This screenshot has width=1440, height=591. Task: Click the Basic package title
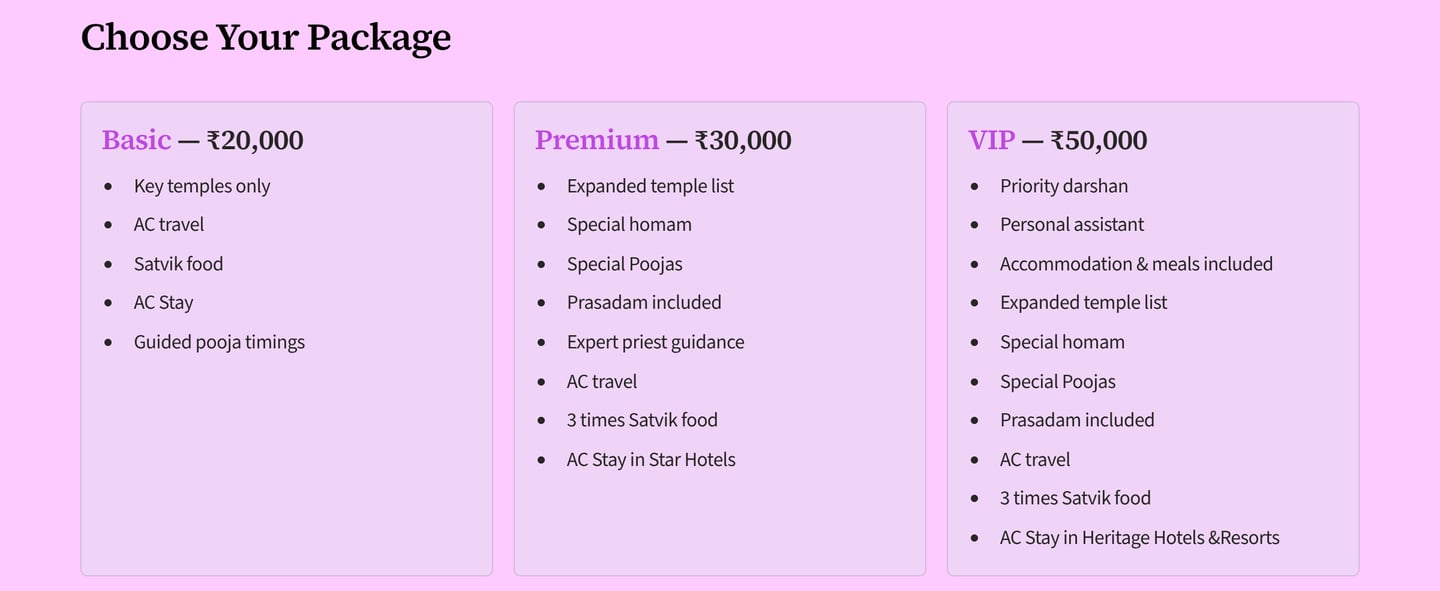click(x=136, y=140)
